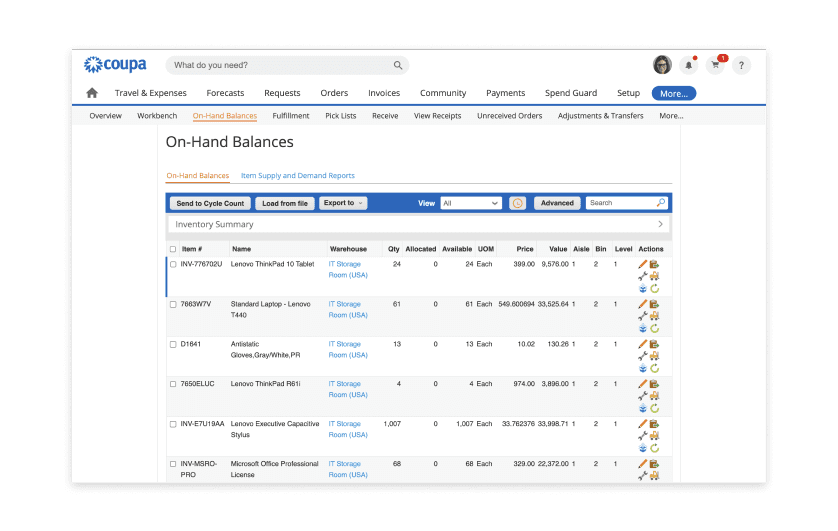
Task: Open the View dropdown set to All
Action: tap(471, 203)
